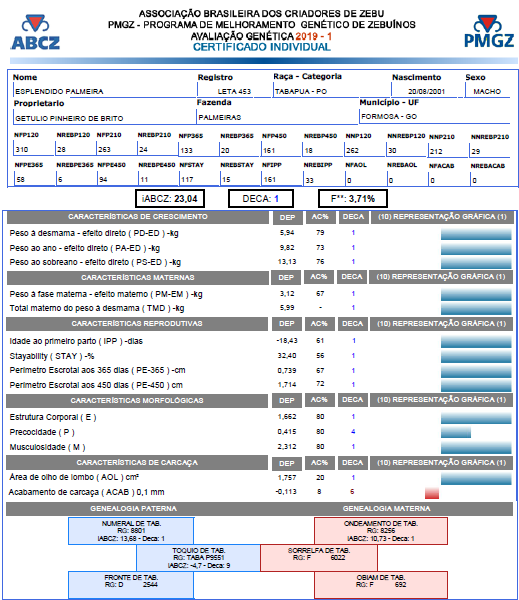519x600 pixels.
Task: Click the breed value TABAPUA - PO
Action: tap(301, 91)
